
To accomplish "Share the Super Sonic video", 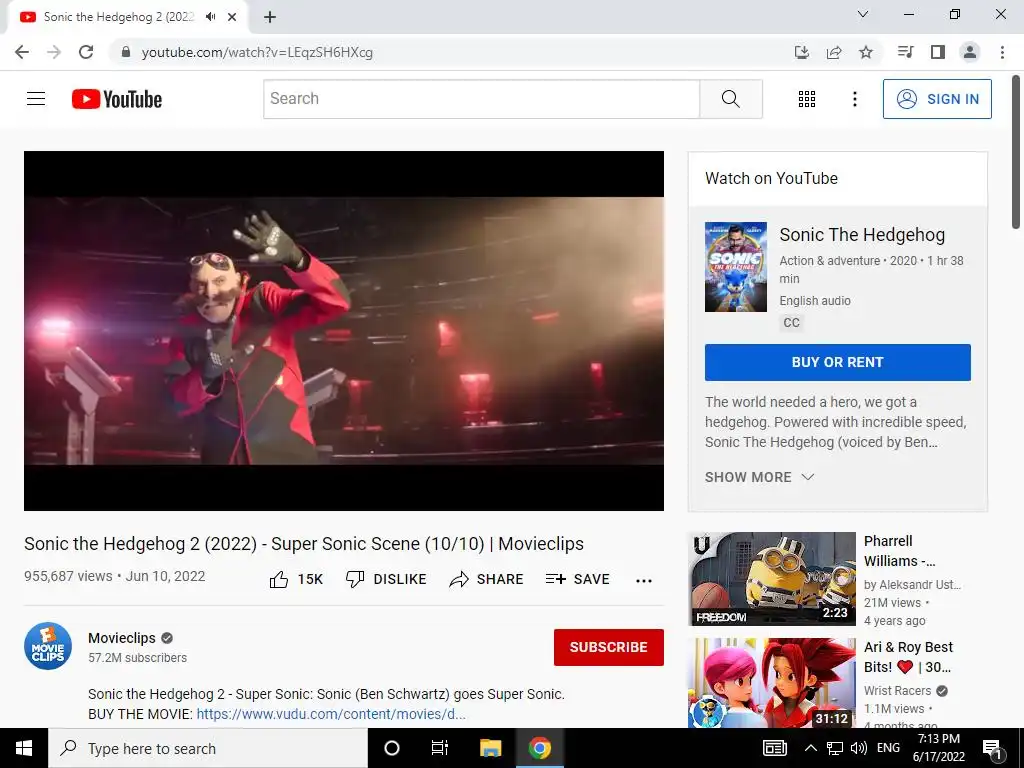I will coord(487,579).
